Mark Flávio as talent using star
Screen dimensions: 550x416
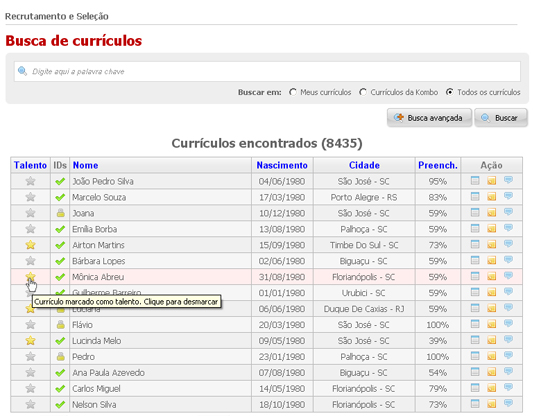(x=31, y=324)
